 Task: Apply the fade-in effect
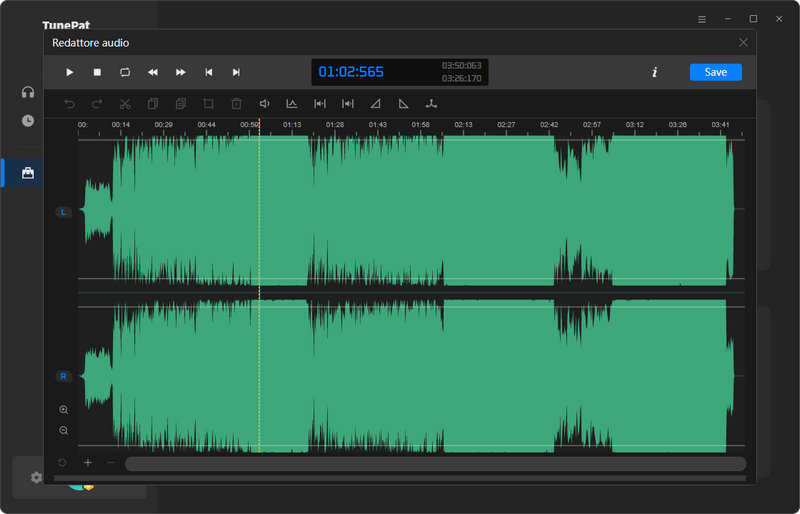point(376,104)
